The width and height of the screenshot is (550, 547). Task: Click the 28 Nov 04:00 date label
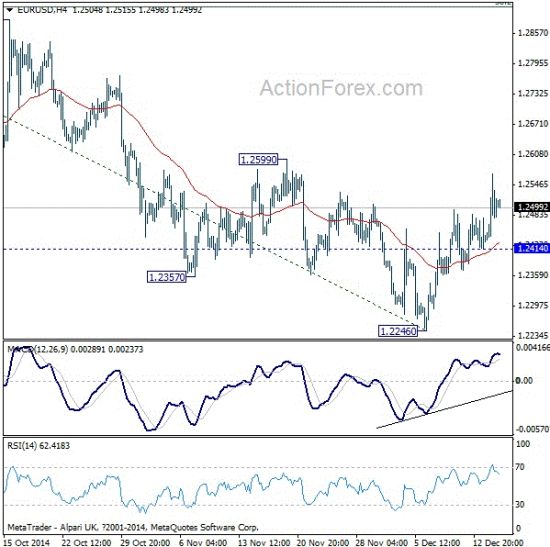click(x=382, y=542)
